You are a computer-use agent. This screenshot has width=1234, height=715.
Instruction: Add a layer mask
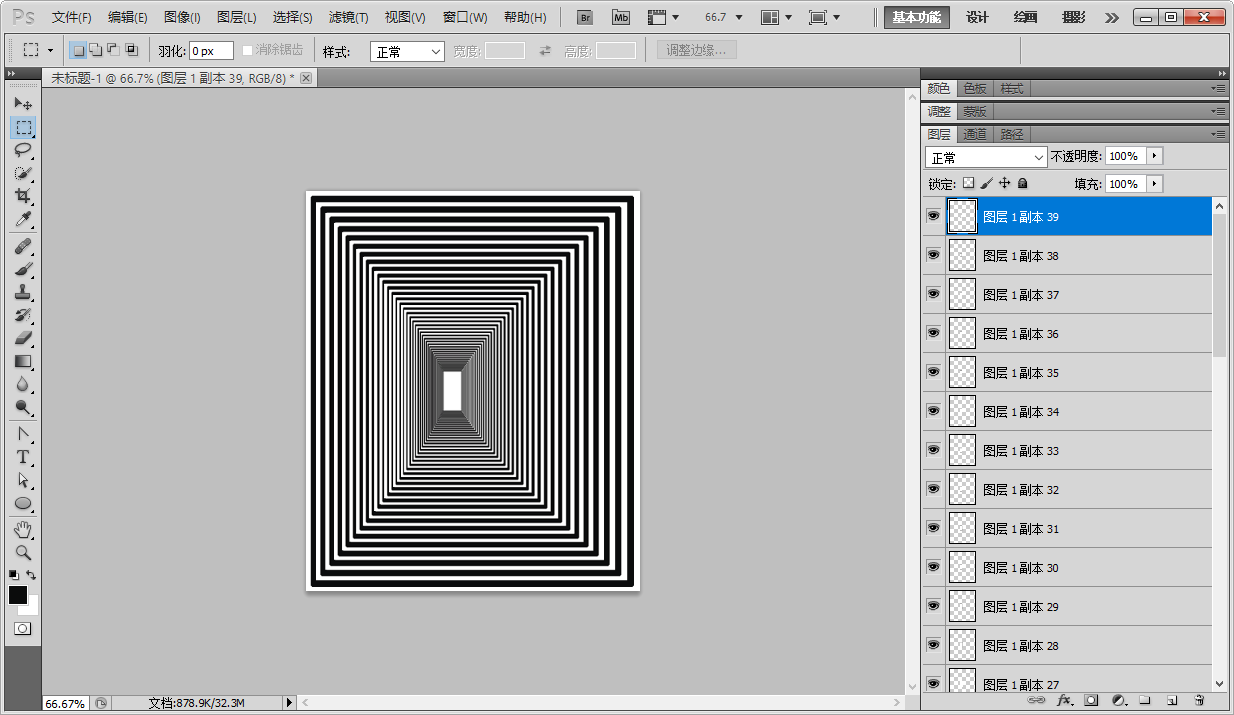pos(1091,700)
